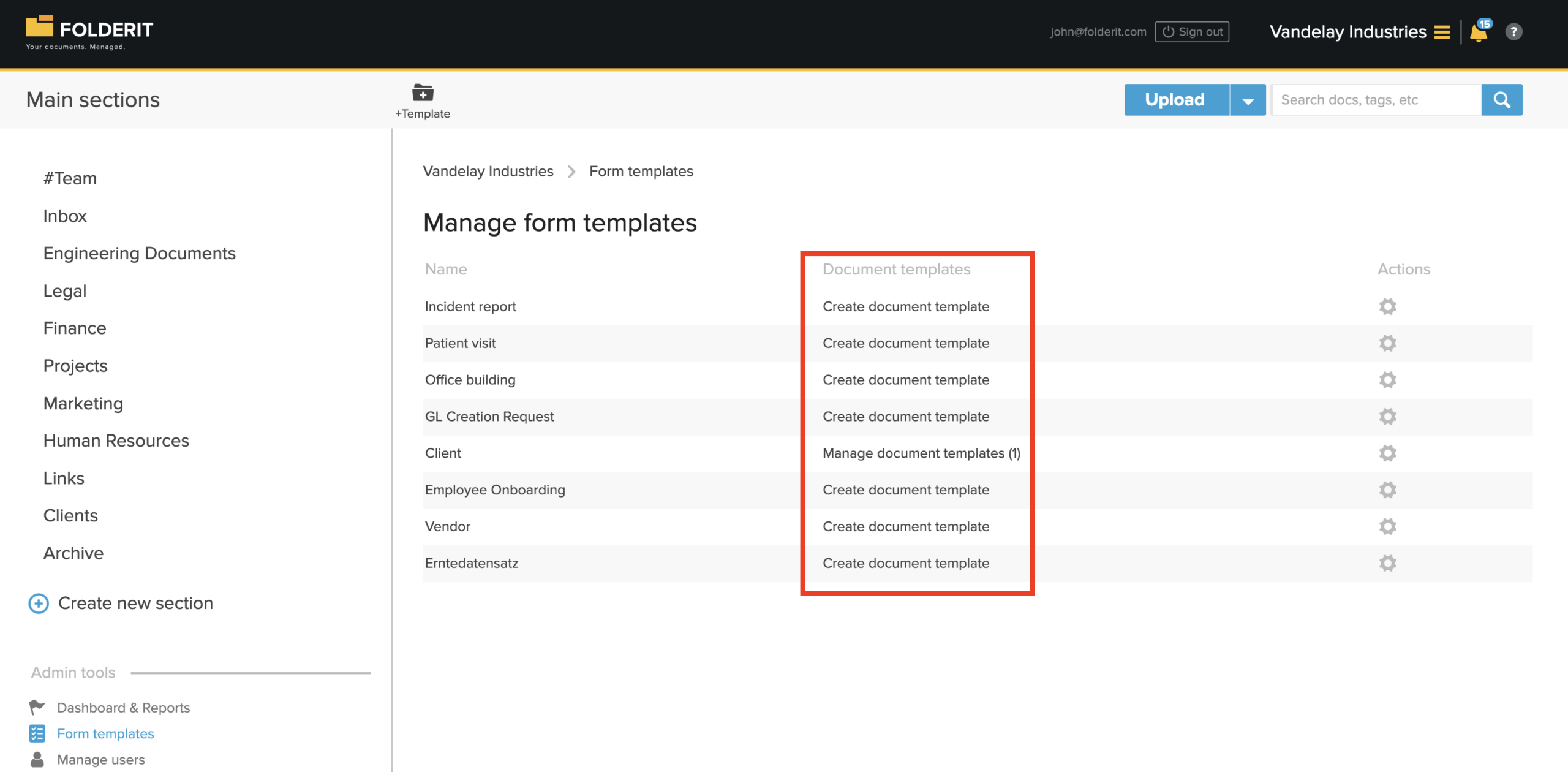Open Dashboard & Reports admin tool
Image resolution: width=1568 pixels, height=772 pixels.
[x=123, y=708]
